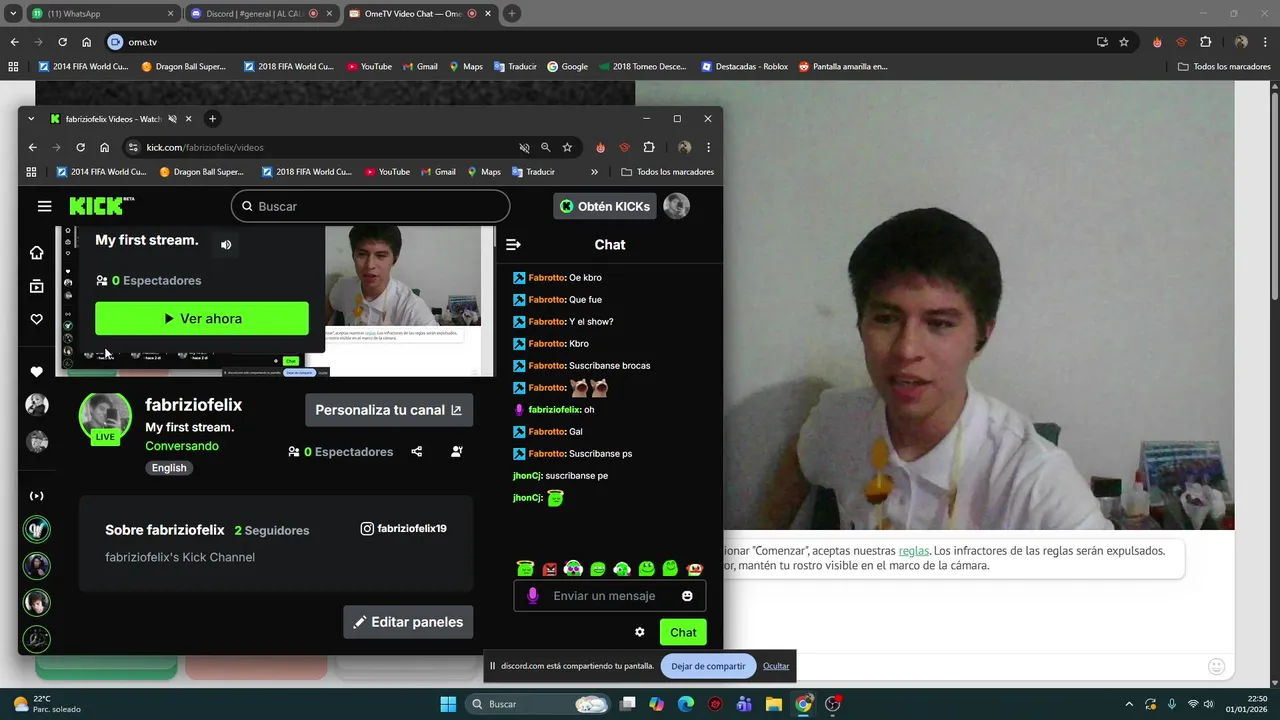This screenshot has width=1280, height=720.
Task: Click the Conversando category link
Action: tap(182, 446)
